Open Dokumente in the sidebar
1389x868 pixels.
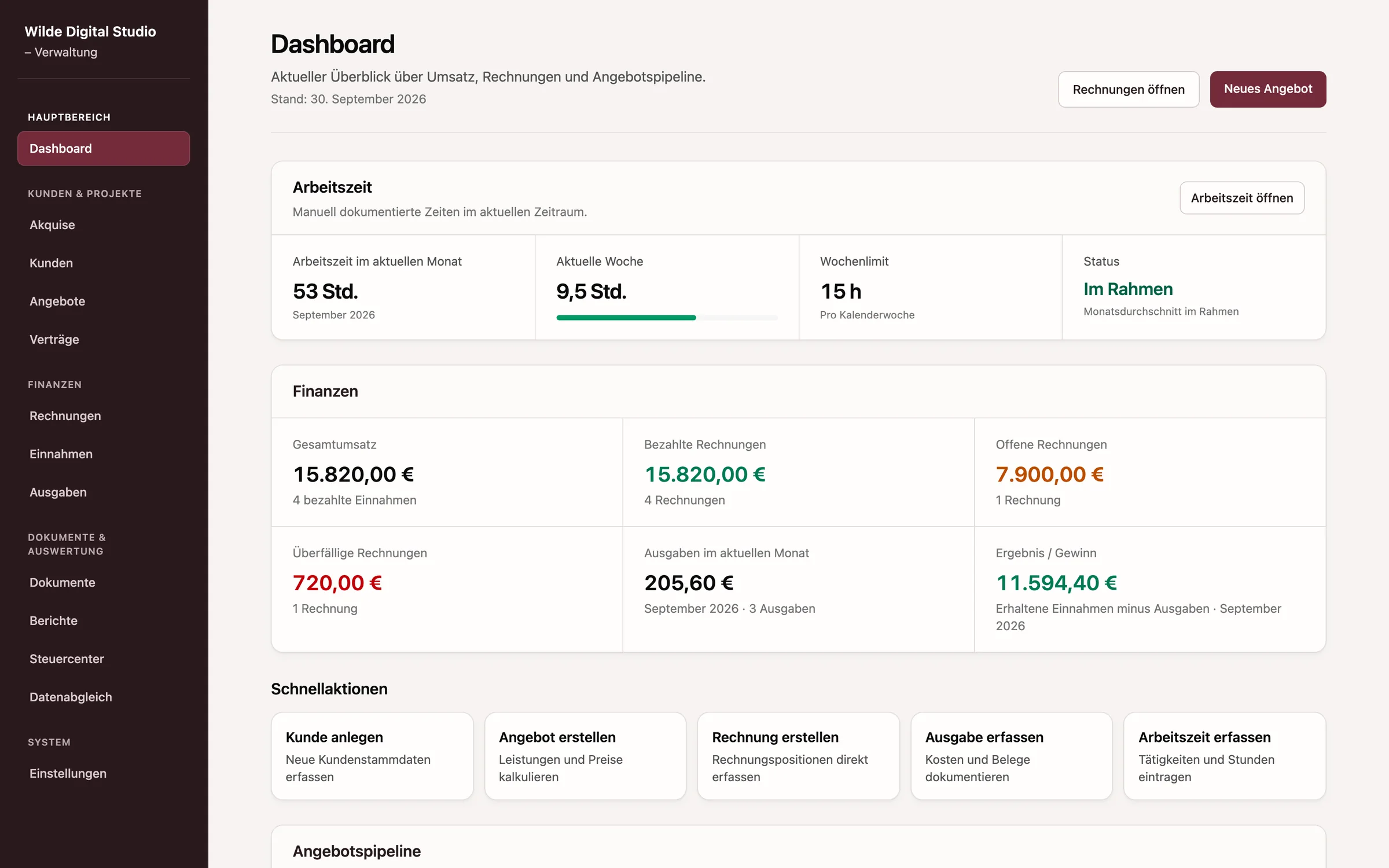[x=104, y=583]
